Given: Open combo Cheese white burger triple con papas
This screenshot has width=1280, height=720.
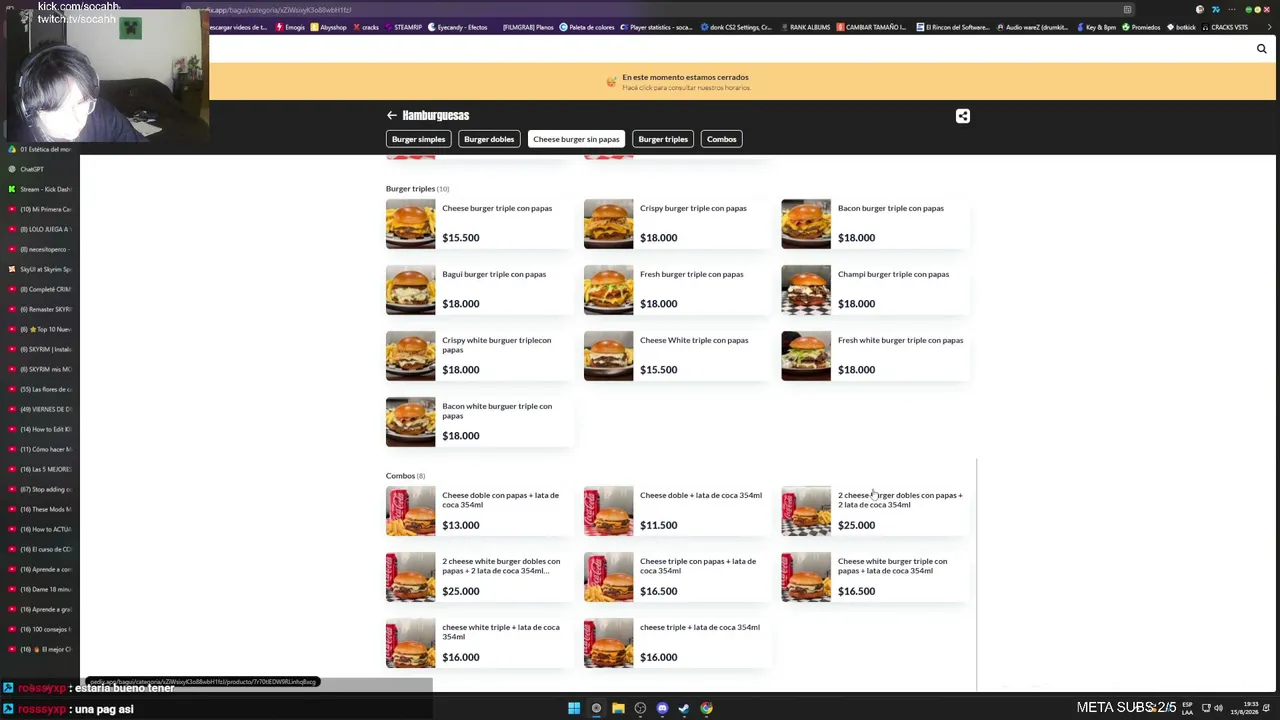Looking at the screenshot, I should 875,576.
